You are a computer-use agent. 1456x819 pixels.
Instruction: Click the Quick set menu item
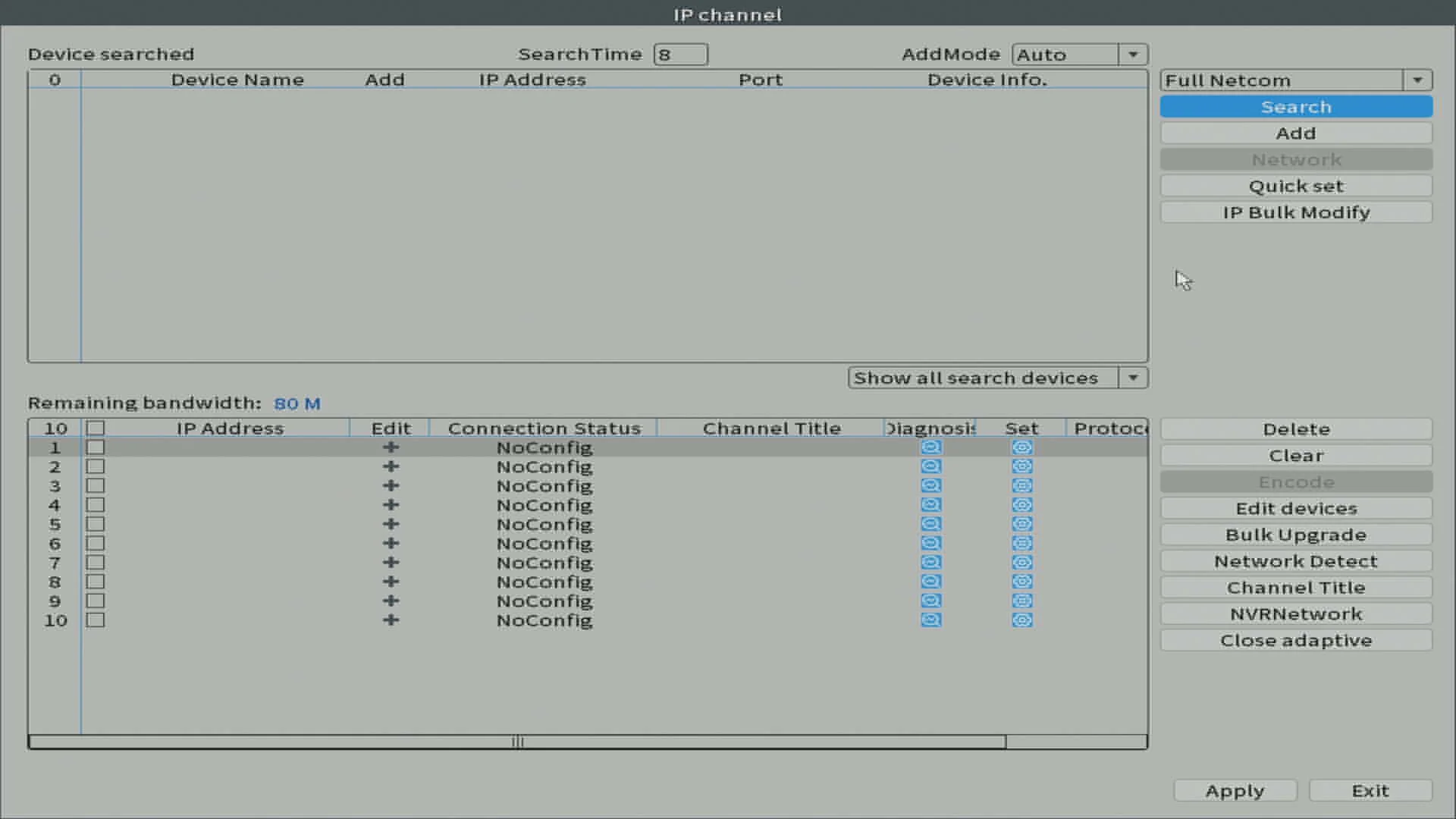(1296, 186)
